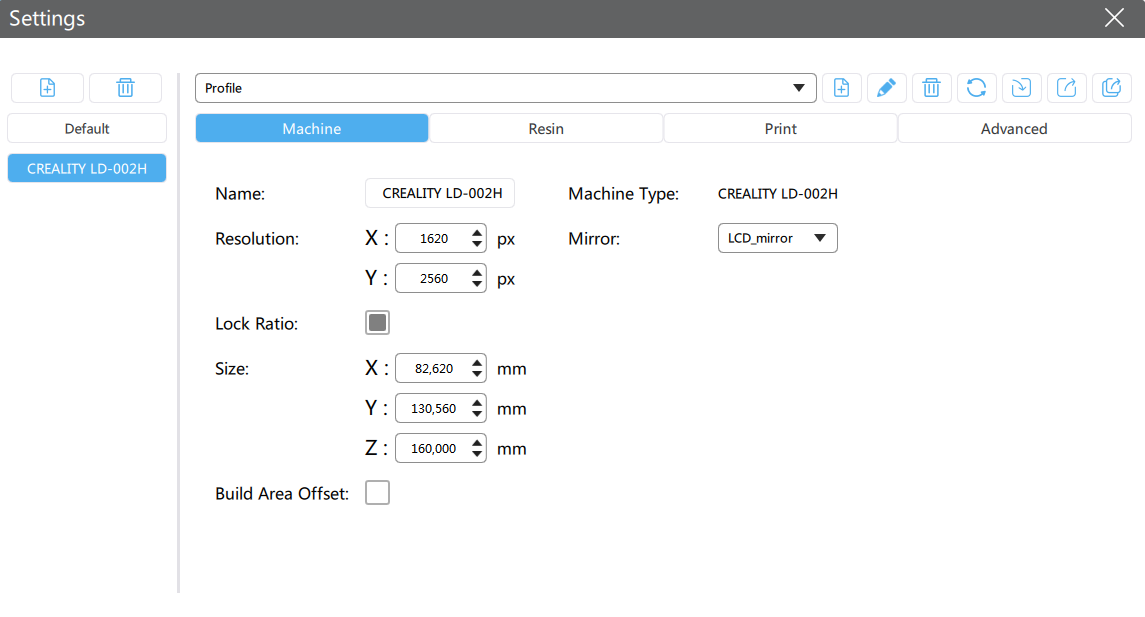Add a new machine in left sidebar
The width and height of the screenshot is (1145, 617).
click(x=47, y=88)
